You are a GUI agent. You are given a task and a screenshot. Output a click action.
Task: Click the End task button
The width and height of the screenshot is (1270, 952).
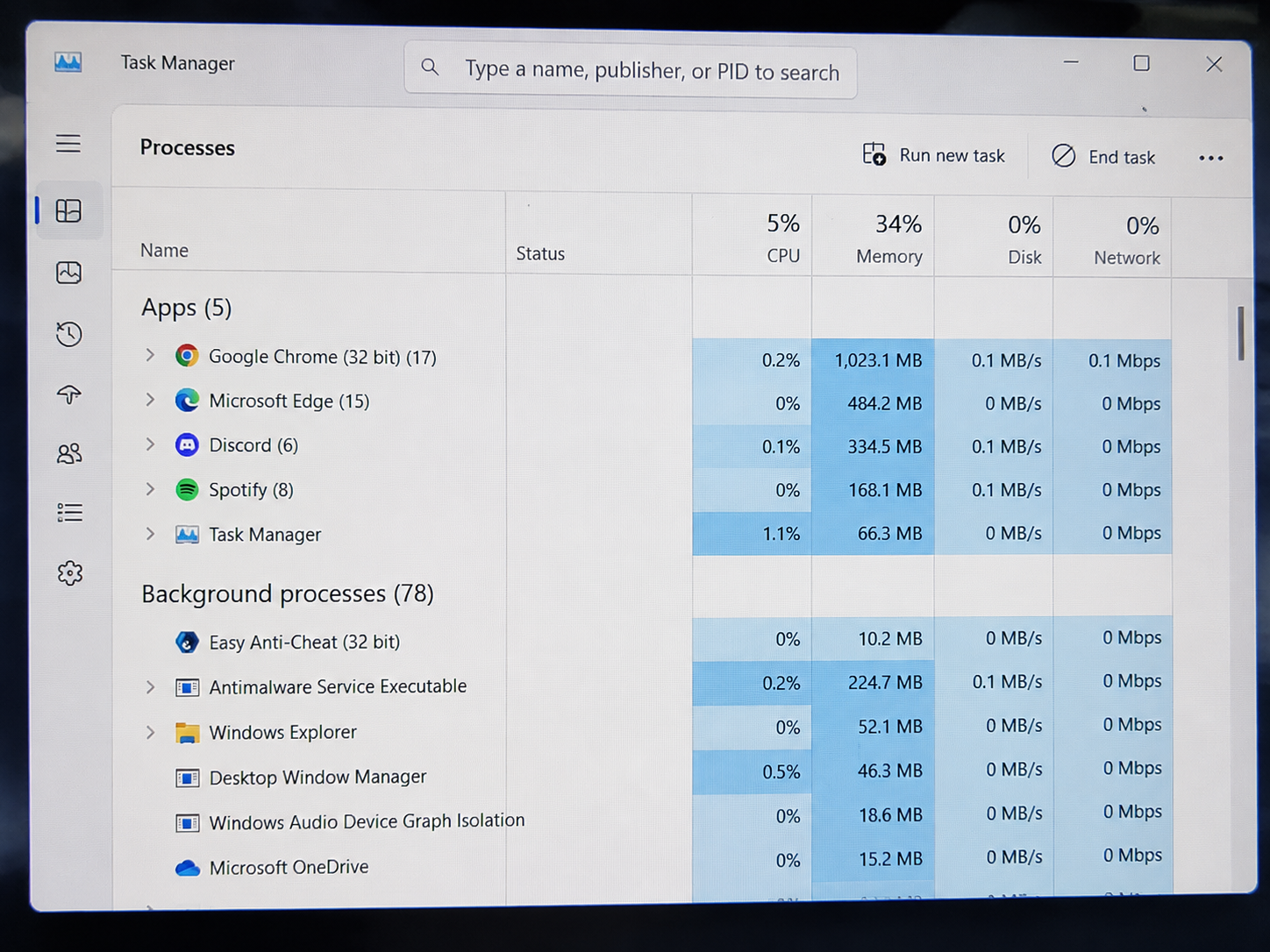coord(1103,157)
